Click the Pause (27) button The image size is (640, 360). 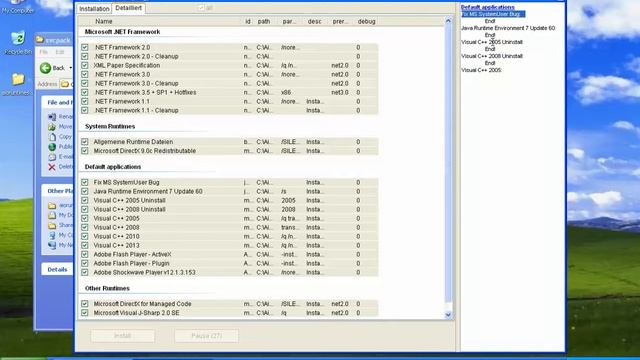pos(207,336)
